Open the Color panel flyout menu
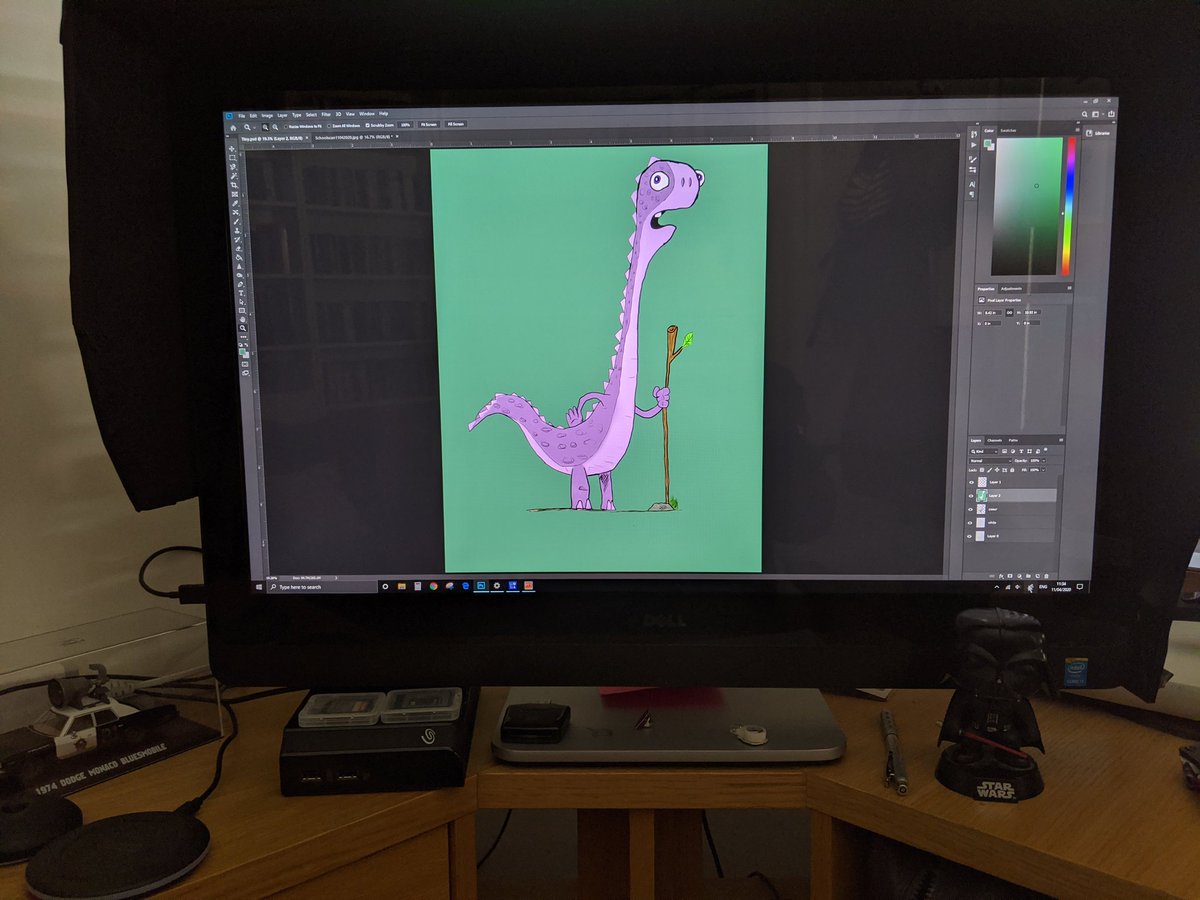This screenshot has height=900, width=1200. click(x=1078, y=130)
